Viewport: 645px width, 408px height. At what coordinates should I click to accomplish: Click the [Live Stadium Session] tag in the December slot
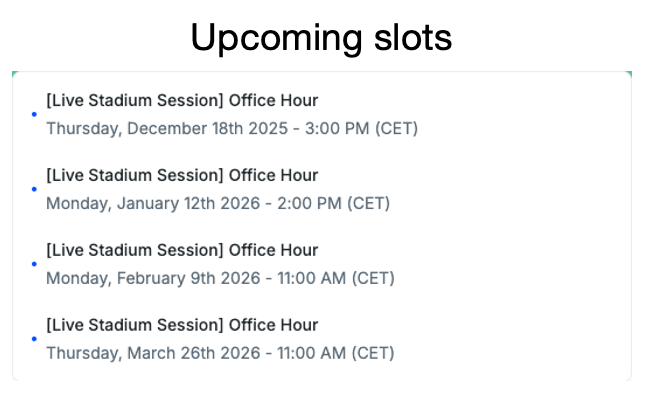[135, 100]
